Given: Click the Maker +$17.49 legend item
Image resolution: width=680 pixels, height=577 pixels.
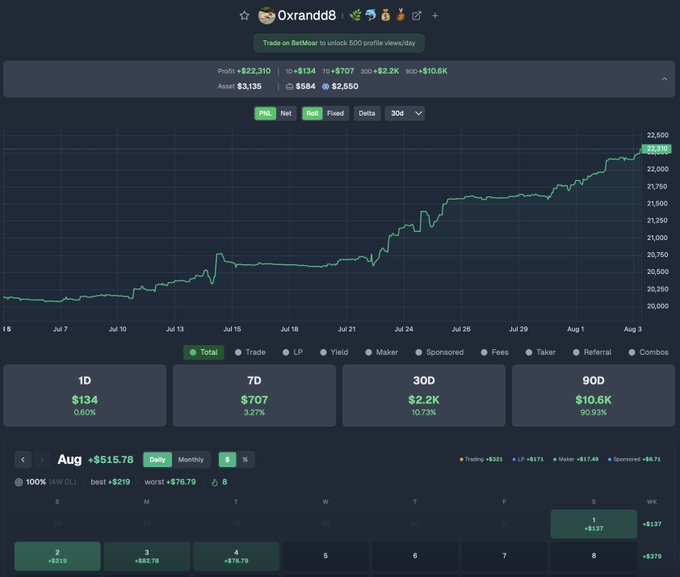Looking at the screenshot, I should 575,459.
